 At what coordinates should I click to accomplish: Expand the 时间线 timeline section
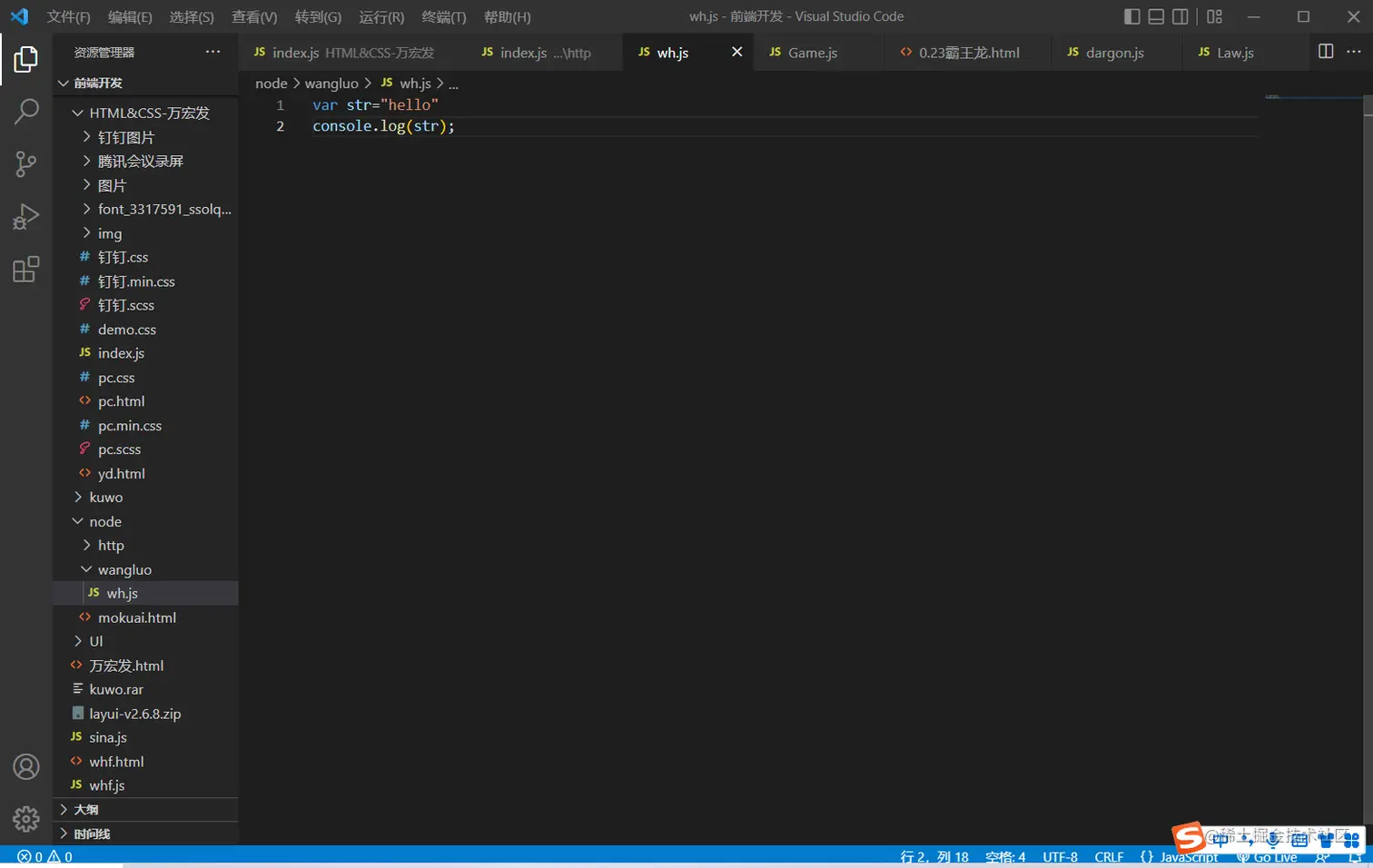tap(145, 833)
